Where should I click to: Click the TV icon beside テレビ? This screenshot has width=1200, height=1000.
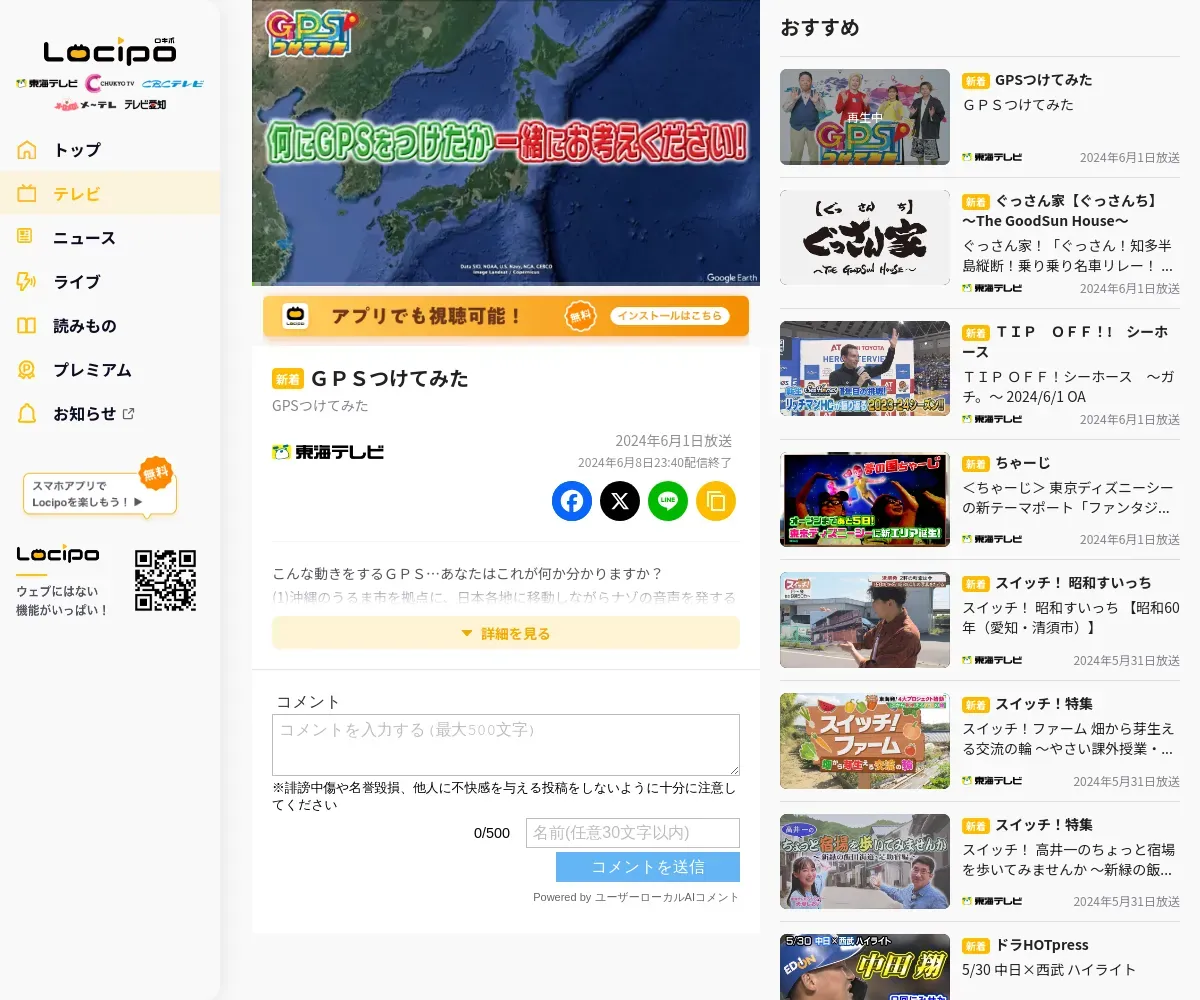27,194
